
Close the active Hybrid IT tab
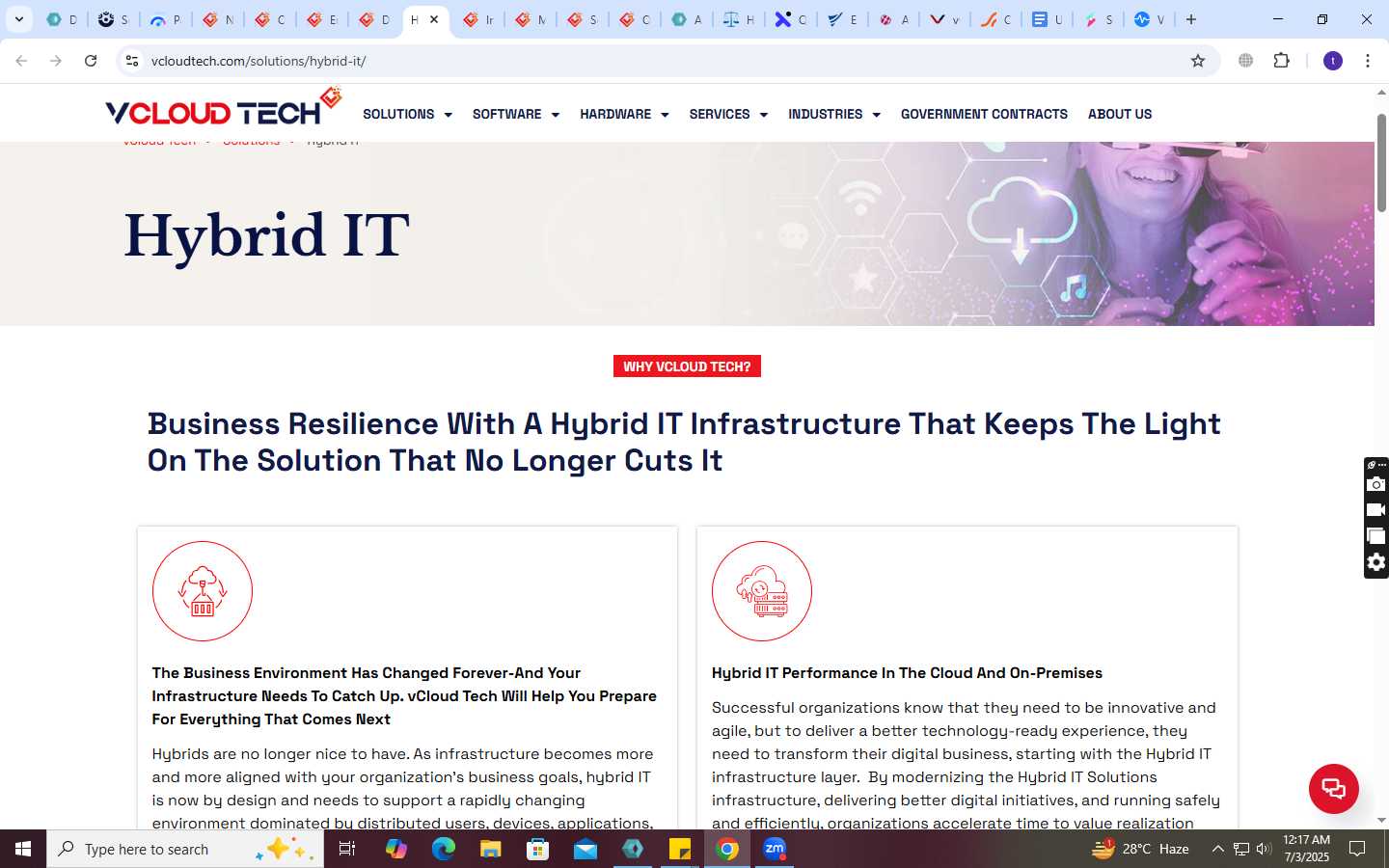tap(434, 19)
